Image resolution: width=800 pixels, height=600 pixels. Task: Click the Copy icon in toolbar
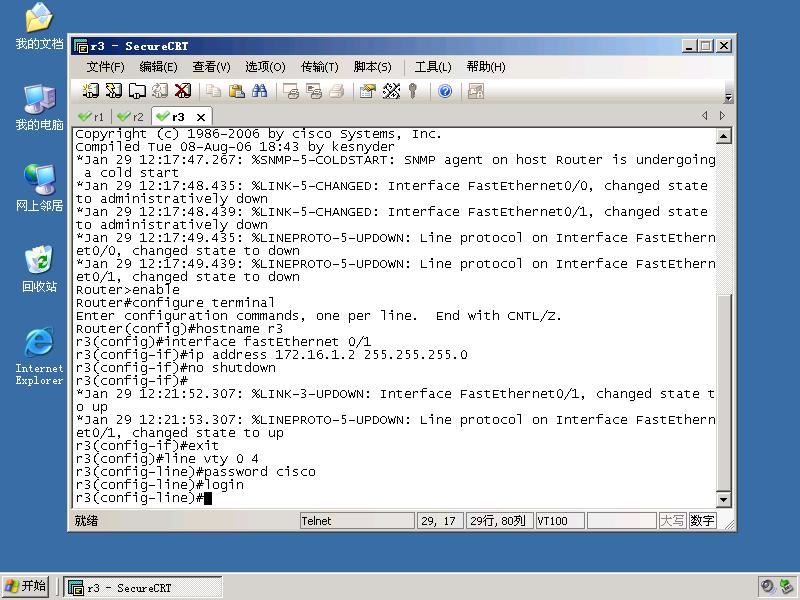213,91
